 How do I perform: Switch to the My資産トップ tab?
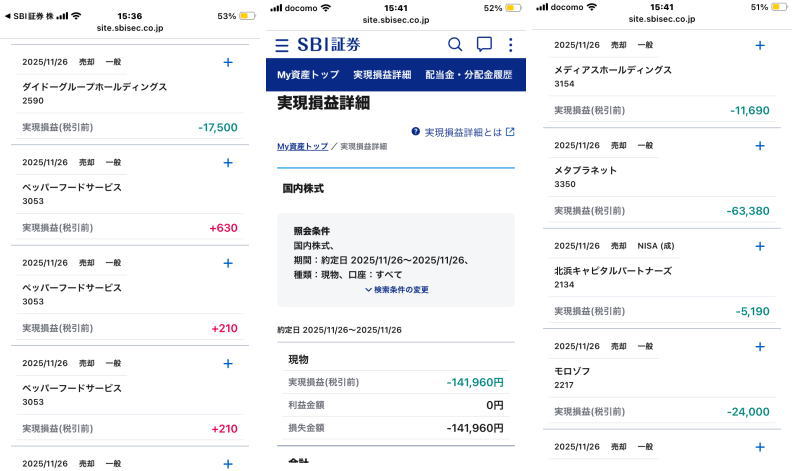pos(308,75)
